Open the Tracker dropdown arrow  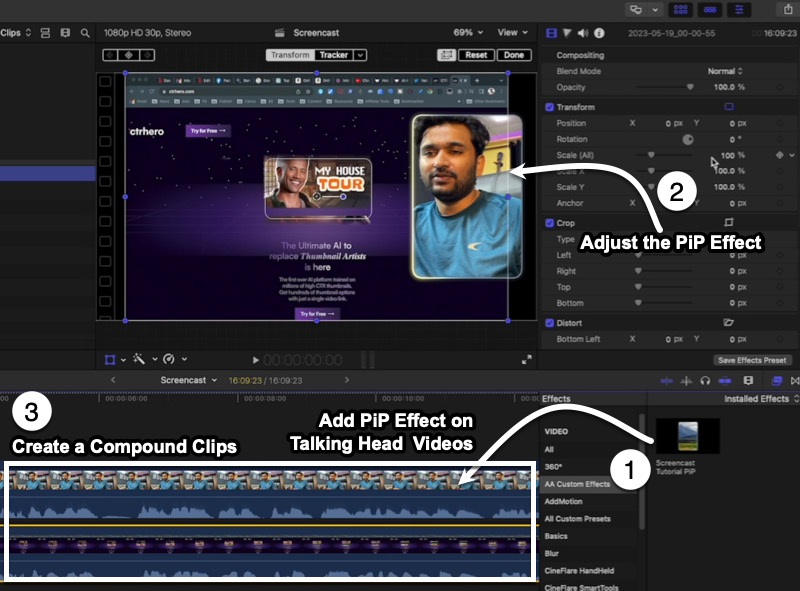(360, 55)
